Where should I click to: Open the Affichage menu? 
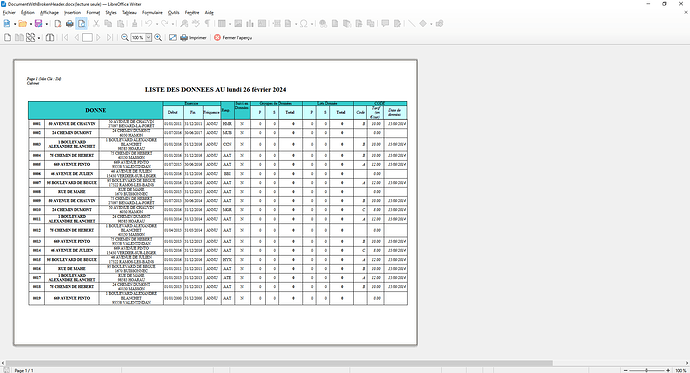pyautogui.click(x=49, y=13)
